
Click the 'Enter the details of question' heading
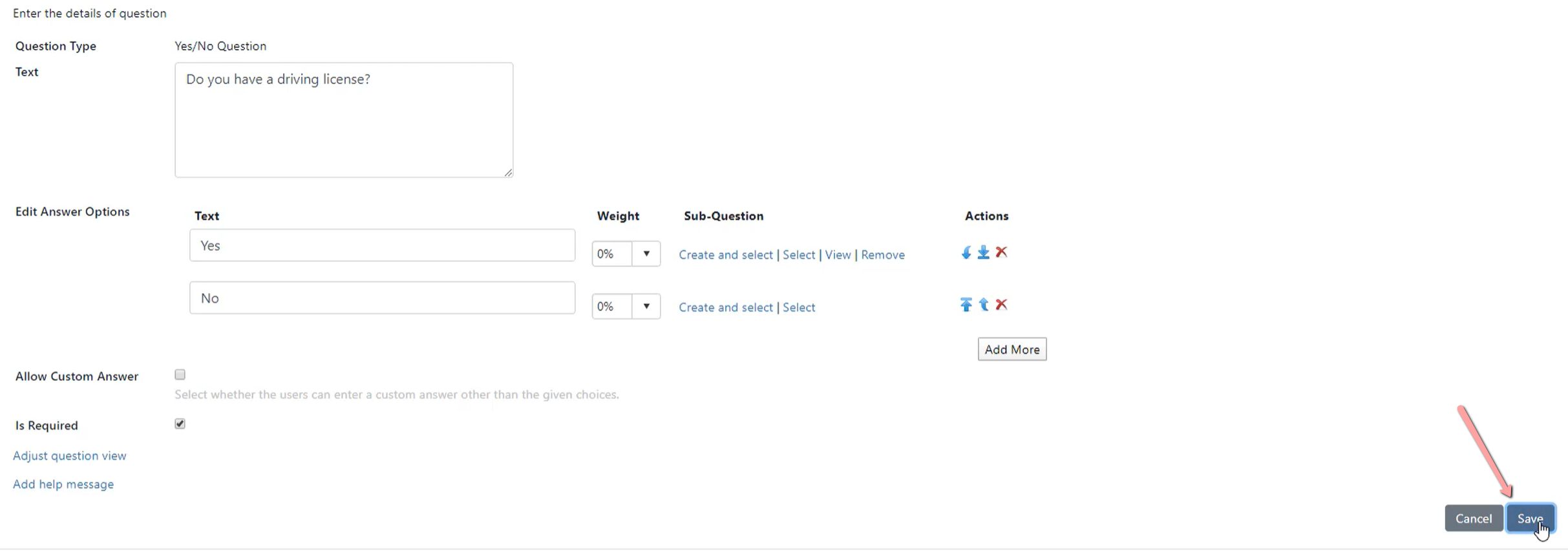(x=90, y=13)
